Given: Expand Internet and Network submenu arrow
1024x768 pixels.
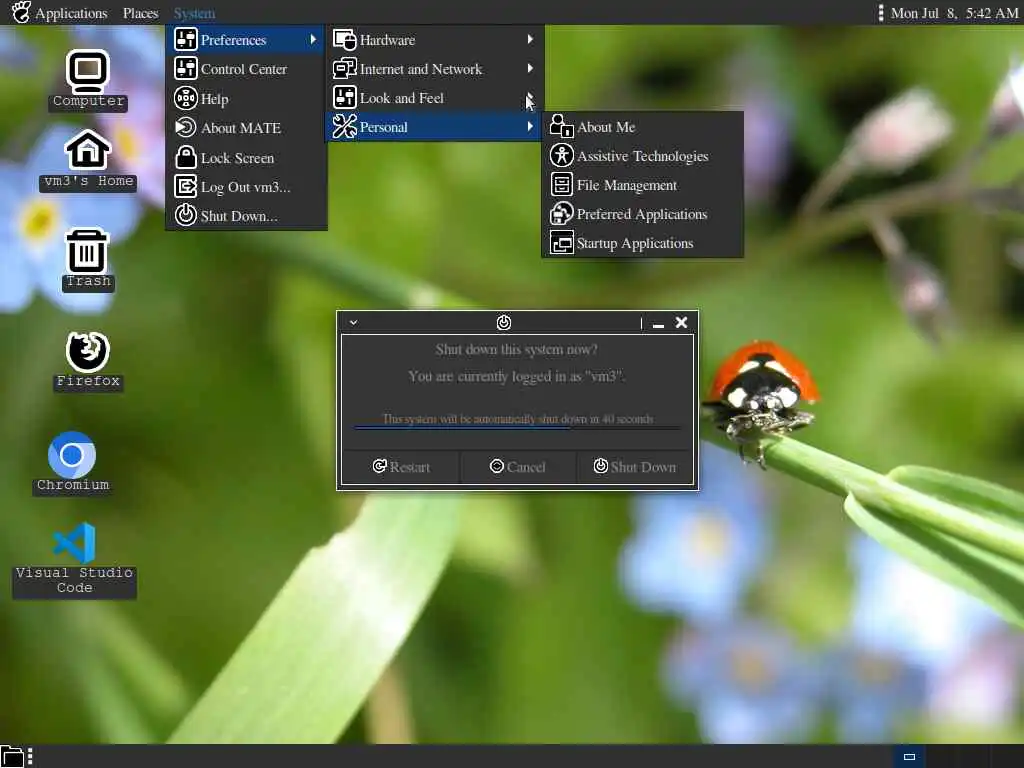Looking at the screenshot, I should 530,68.
